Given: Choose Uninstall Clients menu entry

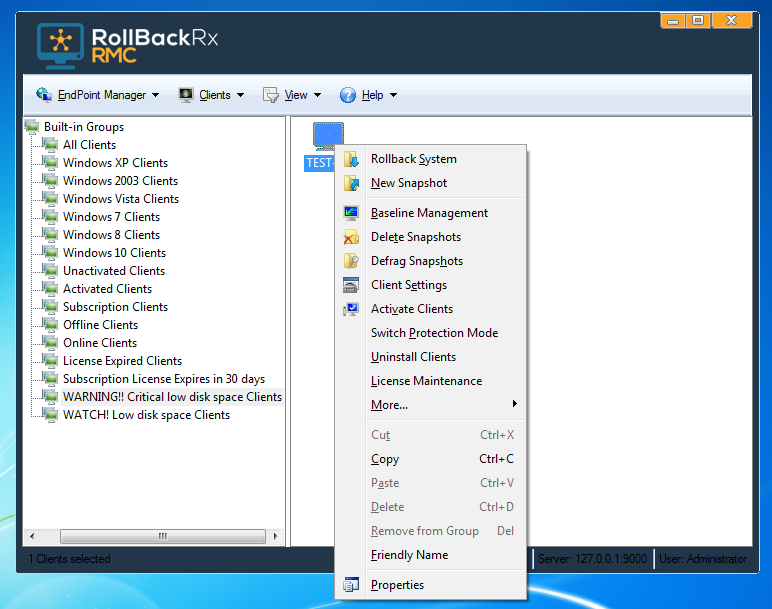Looking at the screenshot, I should coord(430,357).
